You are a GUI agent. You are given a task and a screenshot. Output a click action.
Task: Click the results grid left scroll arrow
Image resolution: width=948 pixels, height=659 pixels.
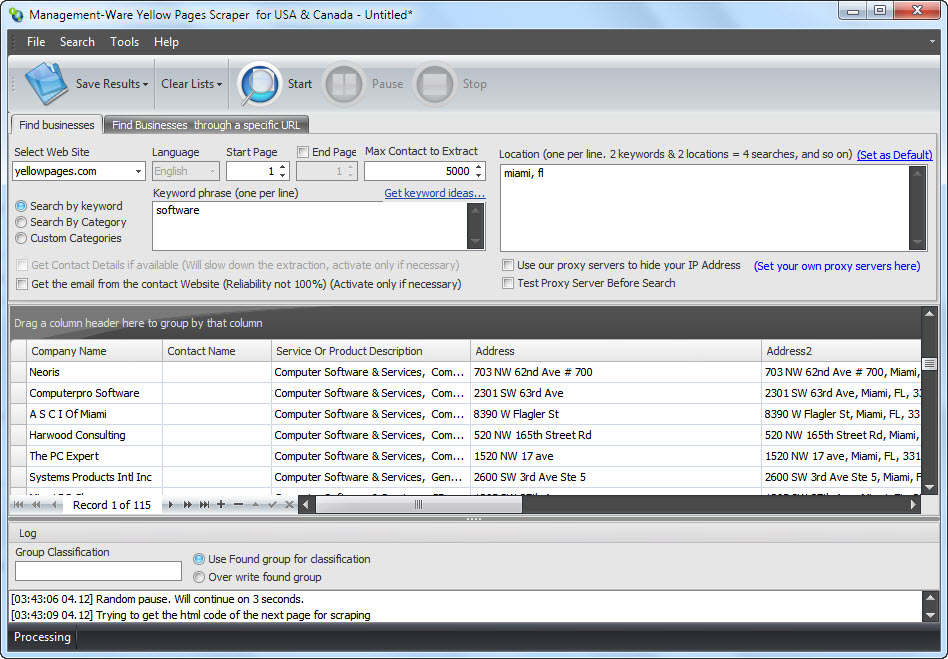pos(307,504)
